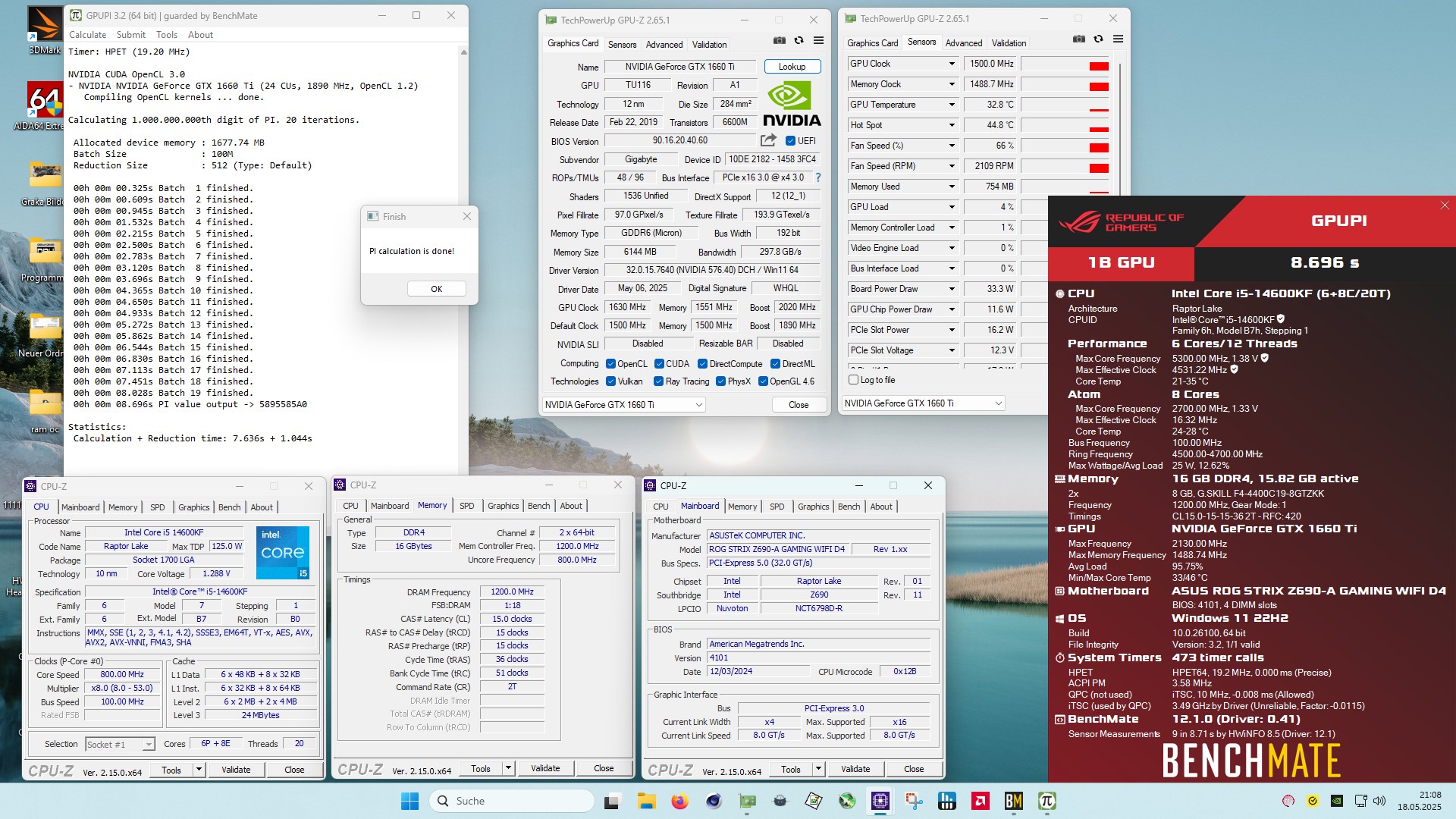
Task: Click the taskbar Suche search box
Action: pos(512,801)
